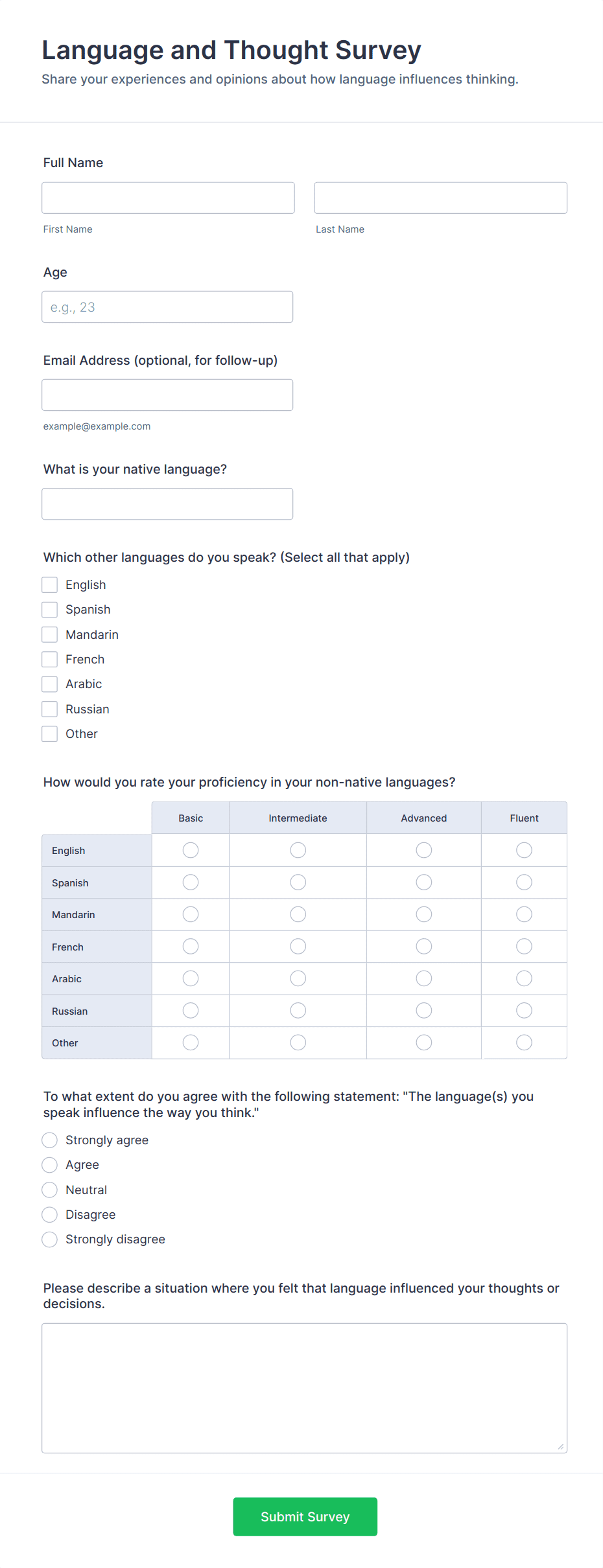Check the Mandarin language checkbox
Viewport: 603px width, 1568px height.
[x=49, y=634]
